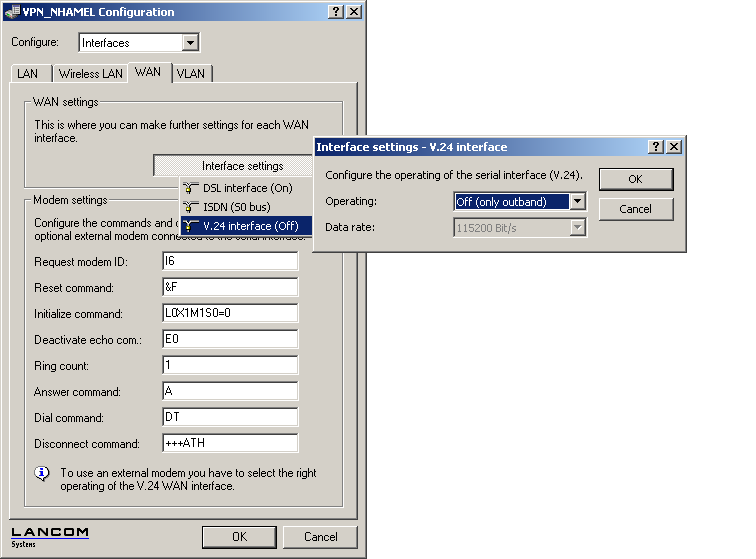Switch to the LAN tab
The height and width of the screenshot is (559, 756).
28,74
